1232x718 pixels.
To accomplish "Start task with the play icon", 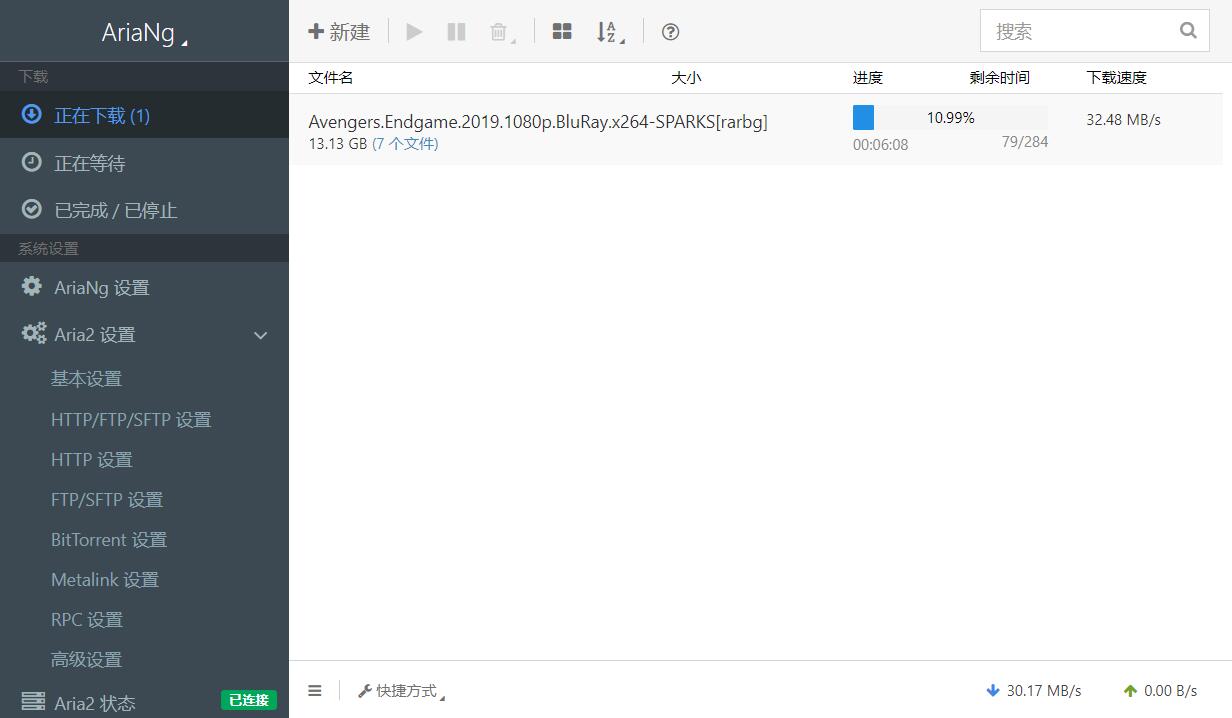I will click(414, 32).
